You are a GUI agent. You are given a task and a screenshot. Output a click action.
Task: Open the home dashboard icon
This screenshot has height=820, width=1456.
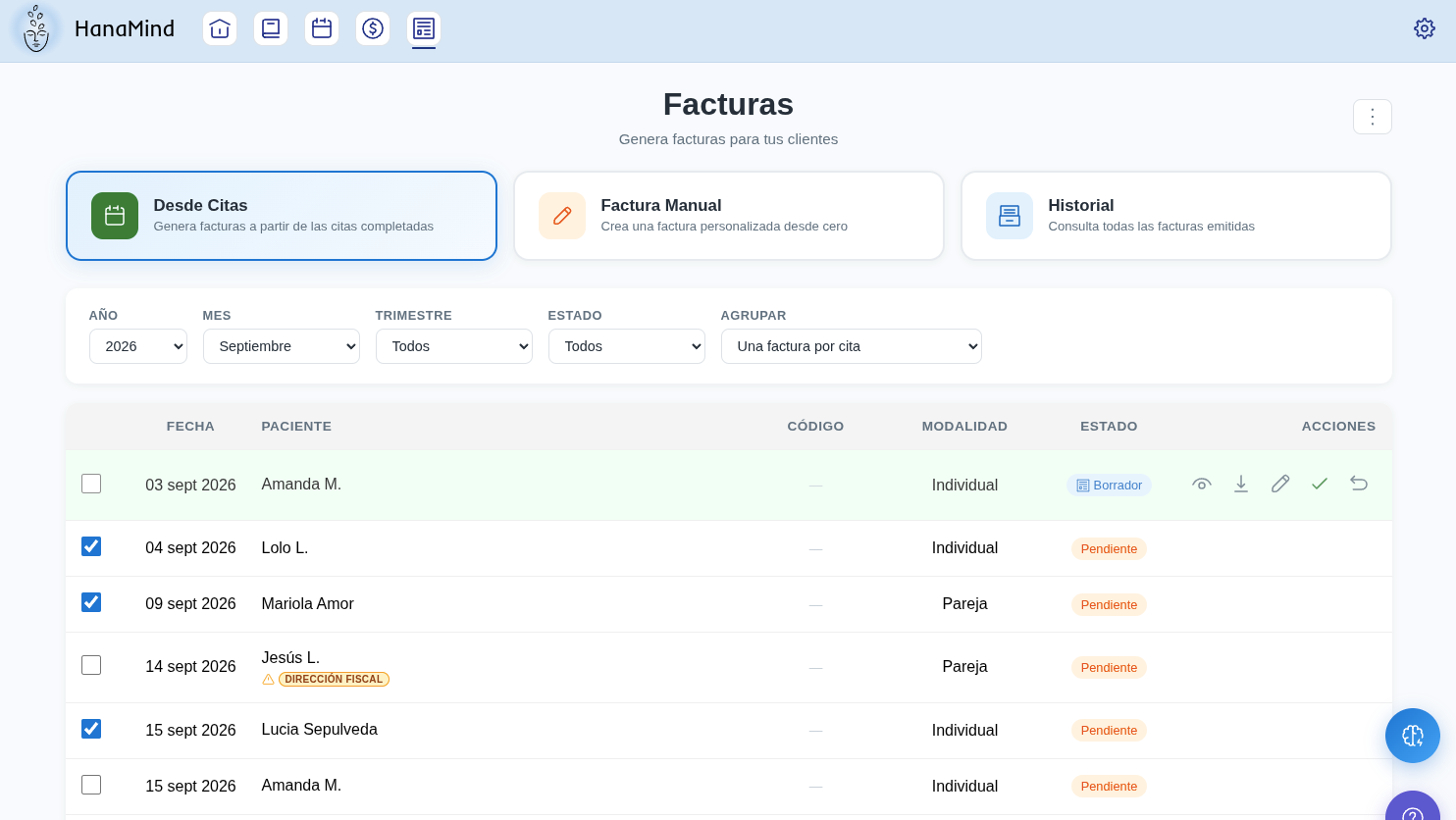coord(220,28)
